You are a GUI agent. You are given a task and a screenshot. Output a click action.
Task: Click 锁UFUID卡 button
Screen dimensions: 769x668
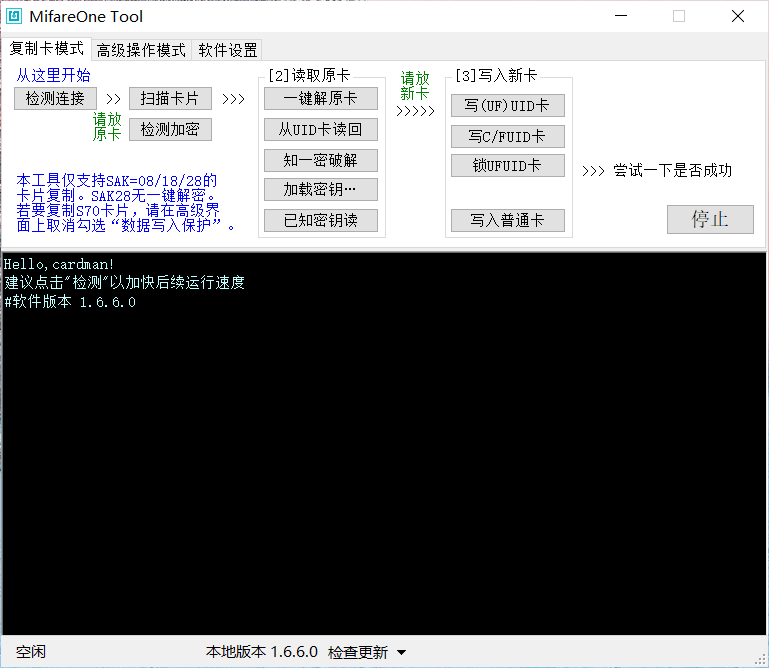508,165
